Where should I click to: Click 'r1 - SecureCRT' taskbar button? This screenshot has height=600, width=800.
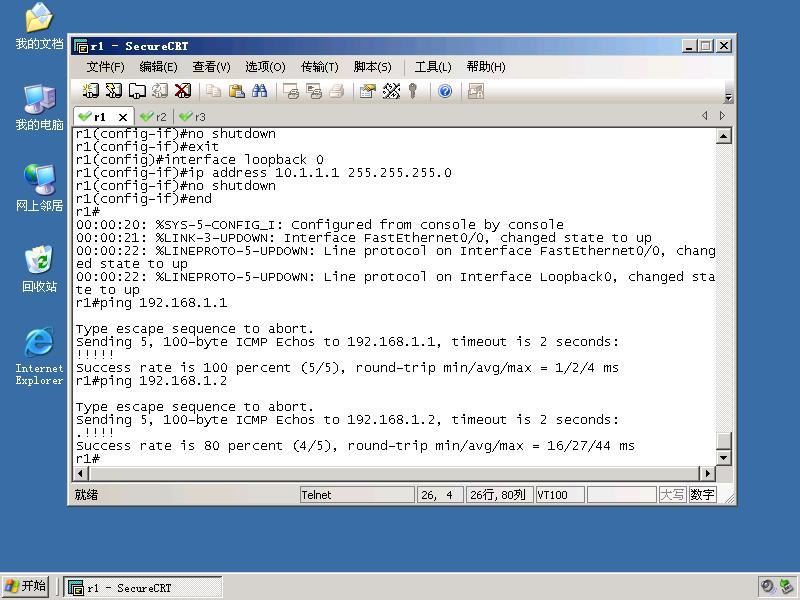(143, 588)
